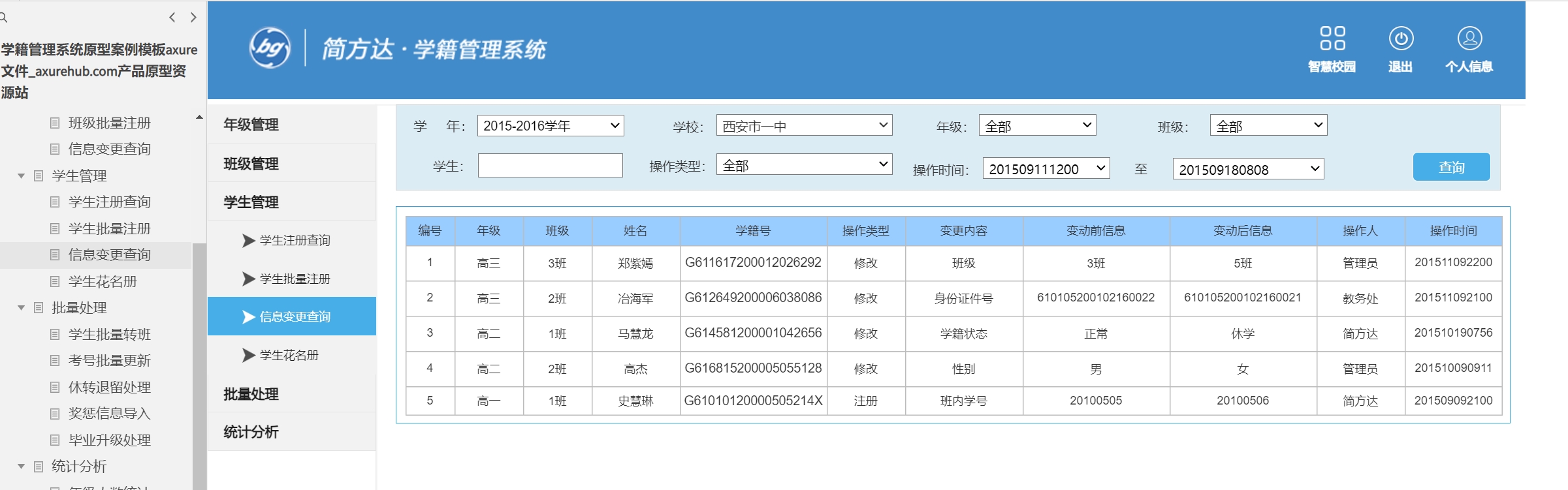1568x490 pixels.
Task: Click the search magnifier icon in sidebar
Action: 3,18
